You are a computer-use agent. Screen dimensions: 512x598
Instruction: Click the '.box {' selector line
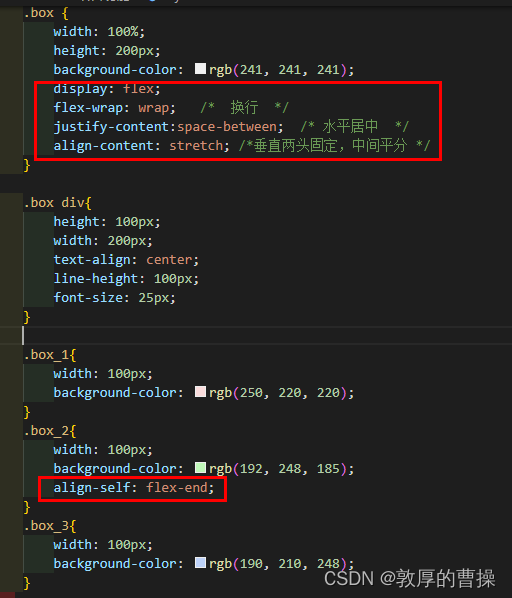tap(46, 13)
